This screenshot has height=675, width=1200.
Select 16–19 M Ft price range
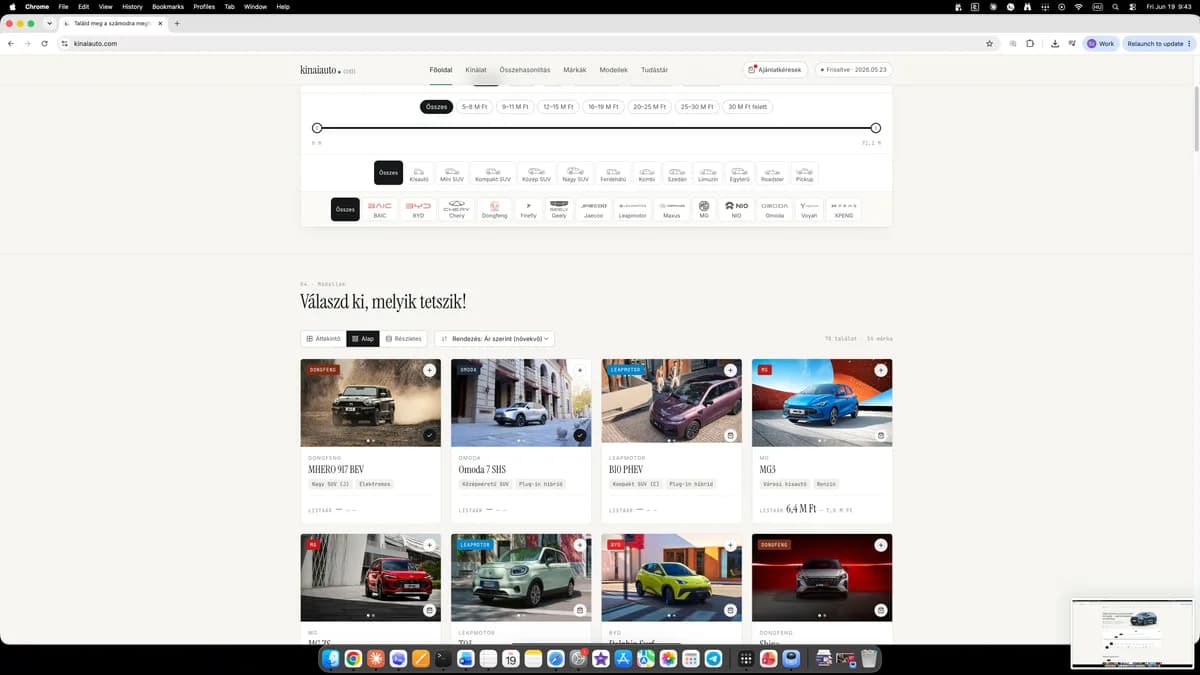coord(603,107)
